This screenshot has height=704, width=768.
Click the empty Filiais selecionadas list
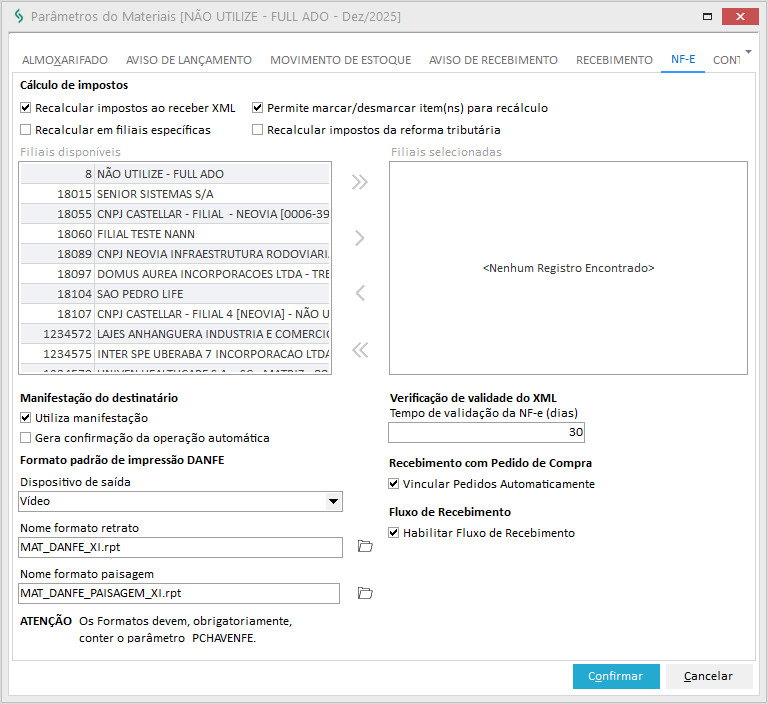pos(568,268)
